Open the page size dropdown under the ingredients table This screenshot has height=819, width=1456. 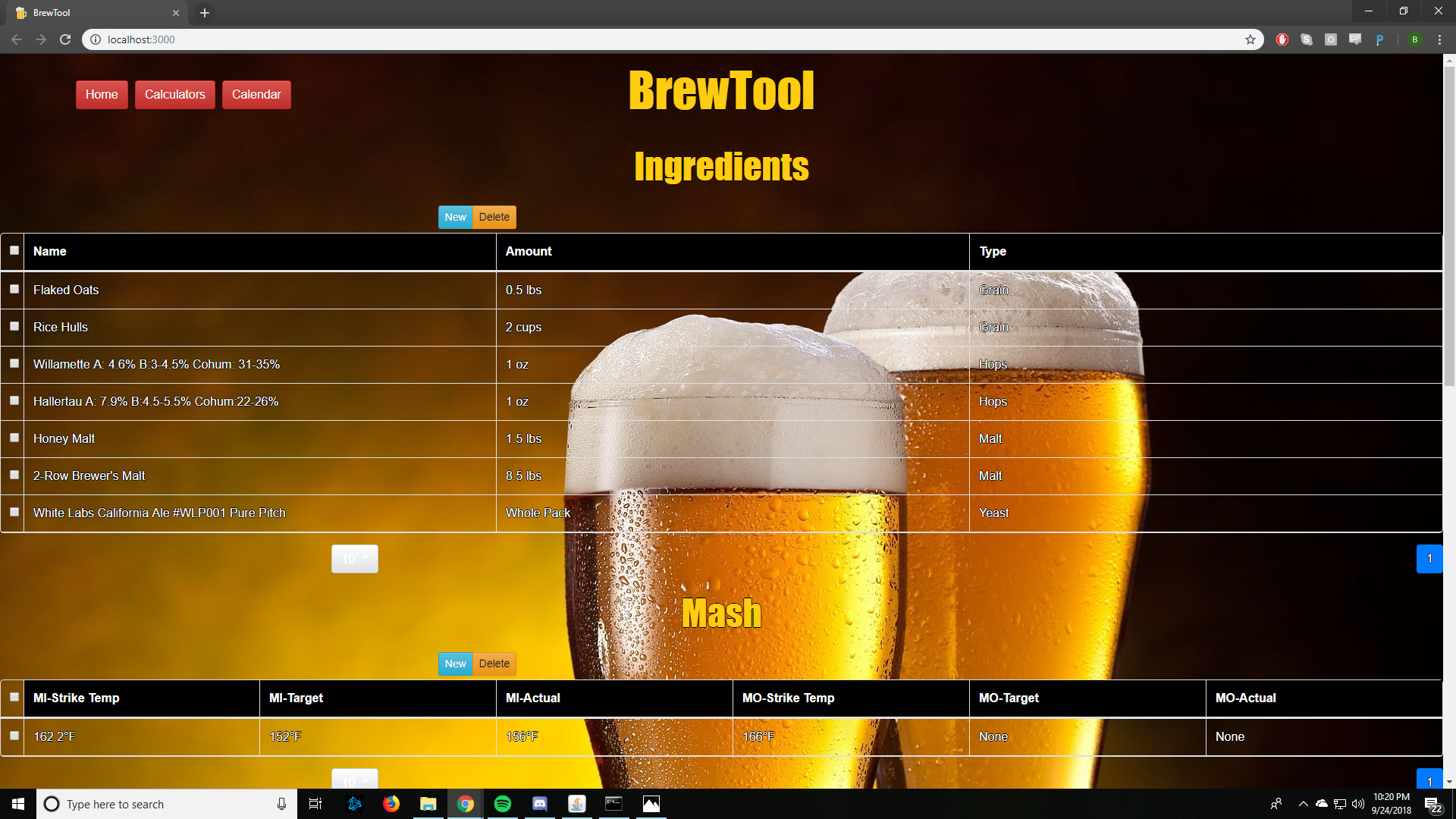click(354, 559)
